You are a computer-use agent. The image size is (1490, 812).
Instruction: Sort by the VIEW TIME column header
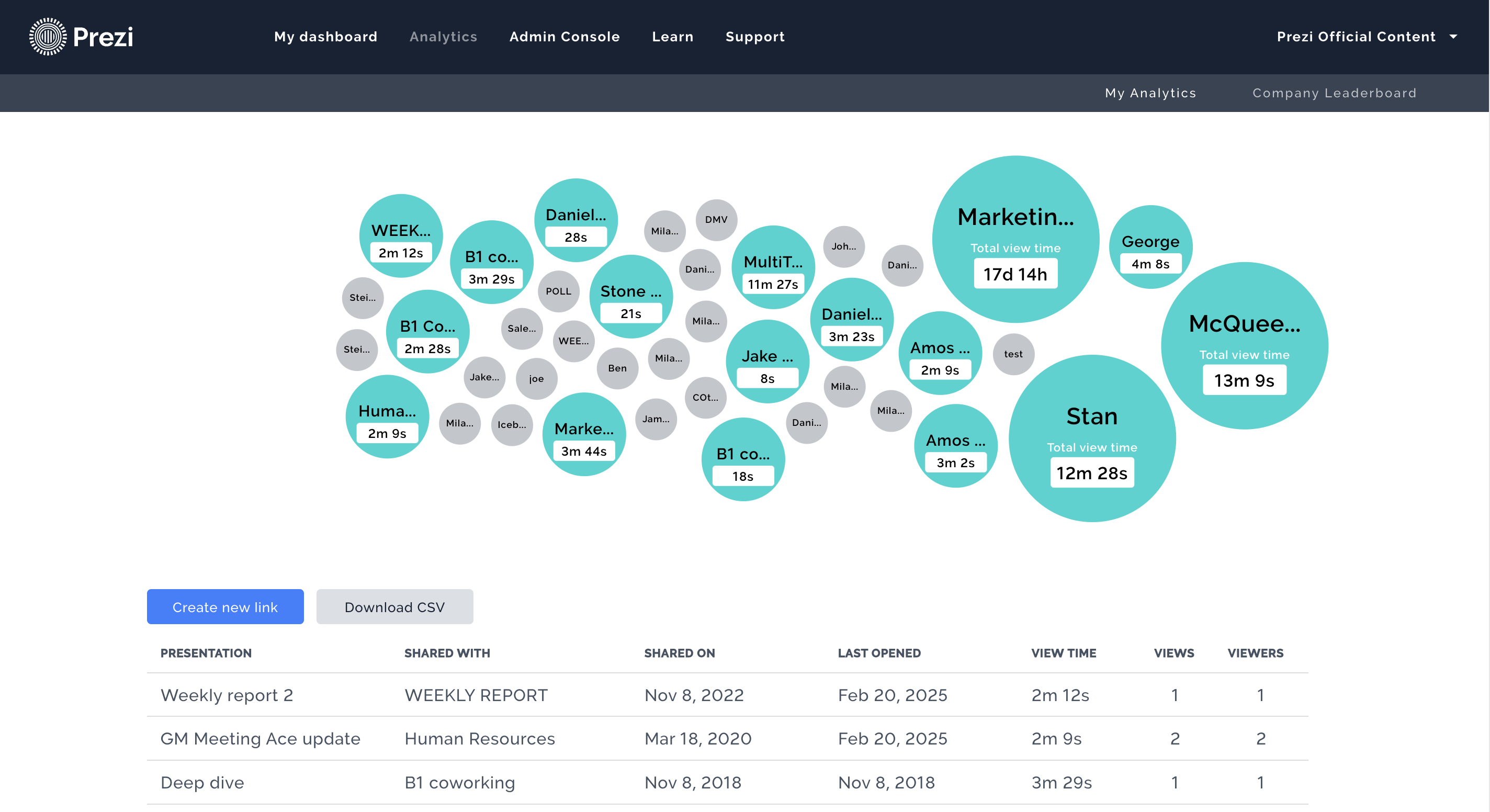[x=1063, y=653]
